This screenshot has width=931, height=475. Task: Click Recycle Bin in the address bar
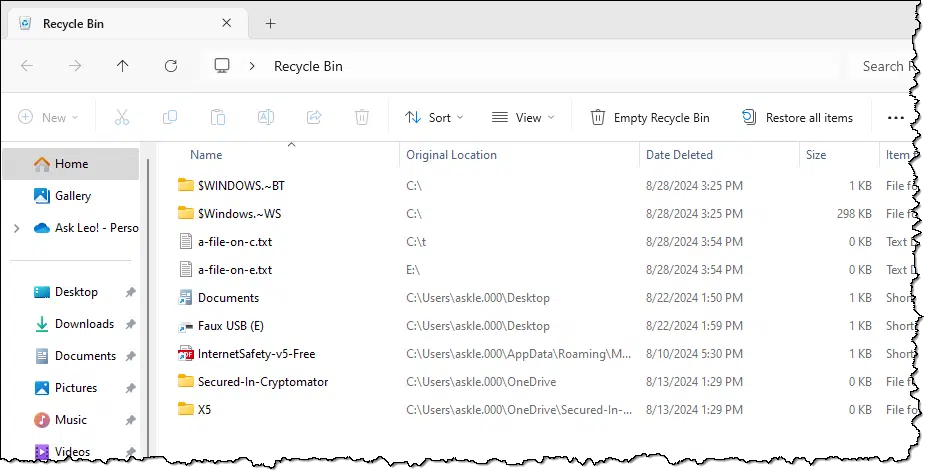coord(308,66)
